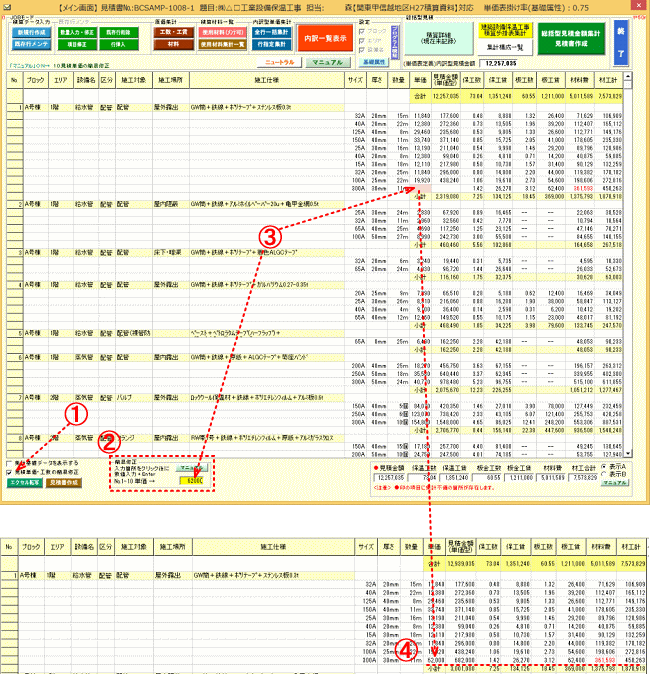Click the 新規行作成 button
The height and width of the screenshot is (674, 650).
click(32, 33)
